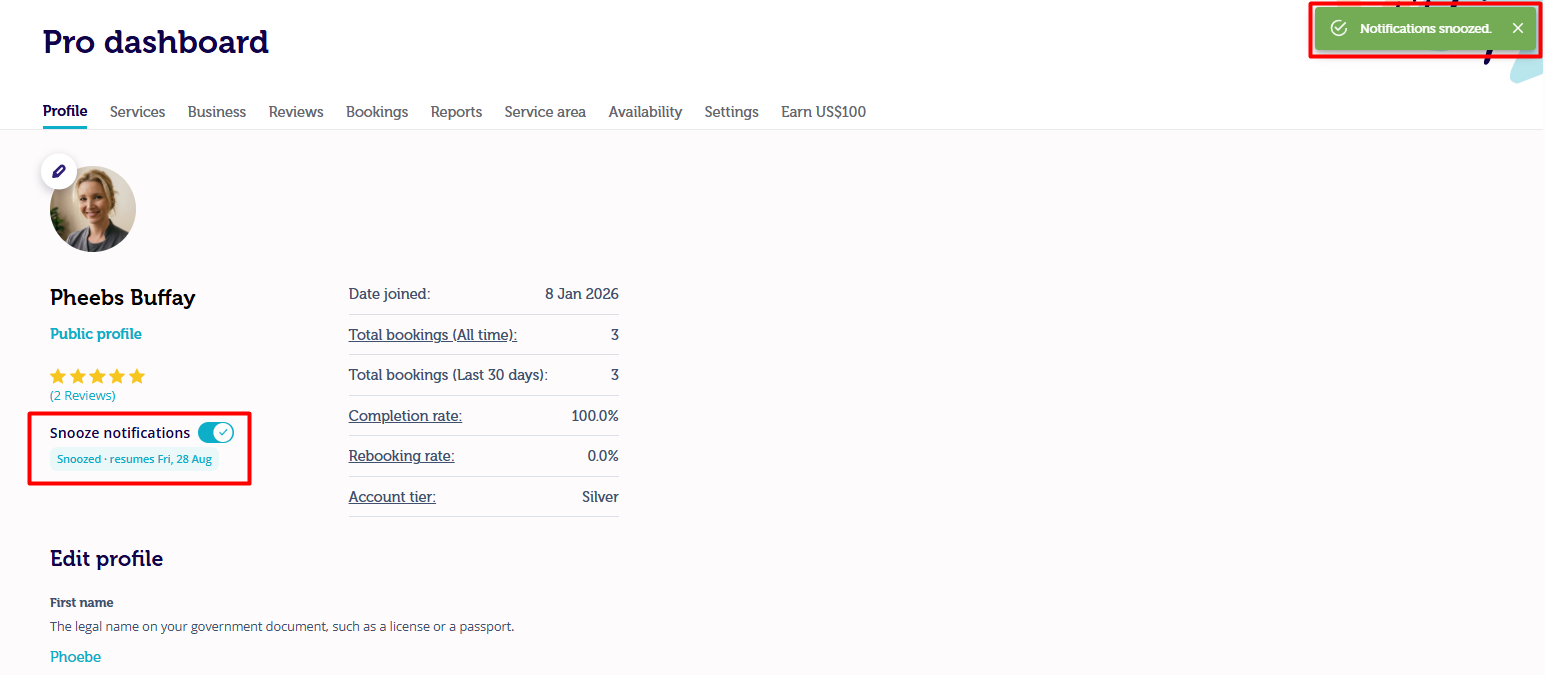Image resolution: width=1545 pixels, height=675 pixels.
Task: Click the first name value Phoebe
Action: pos(76,657)
